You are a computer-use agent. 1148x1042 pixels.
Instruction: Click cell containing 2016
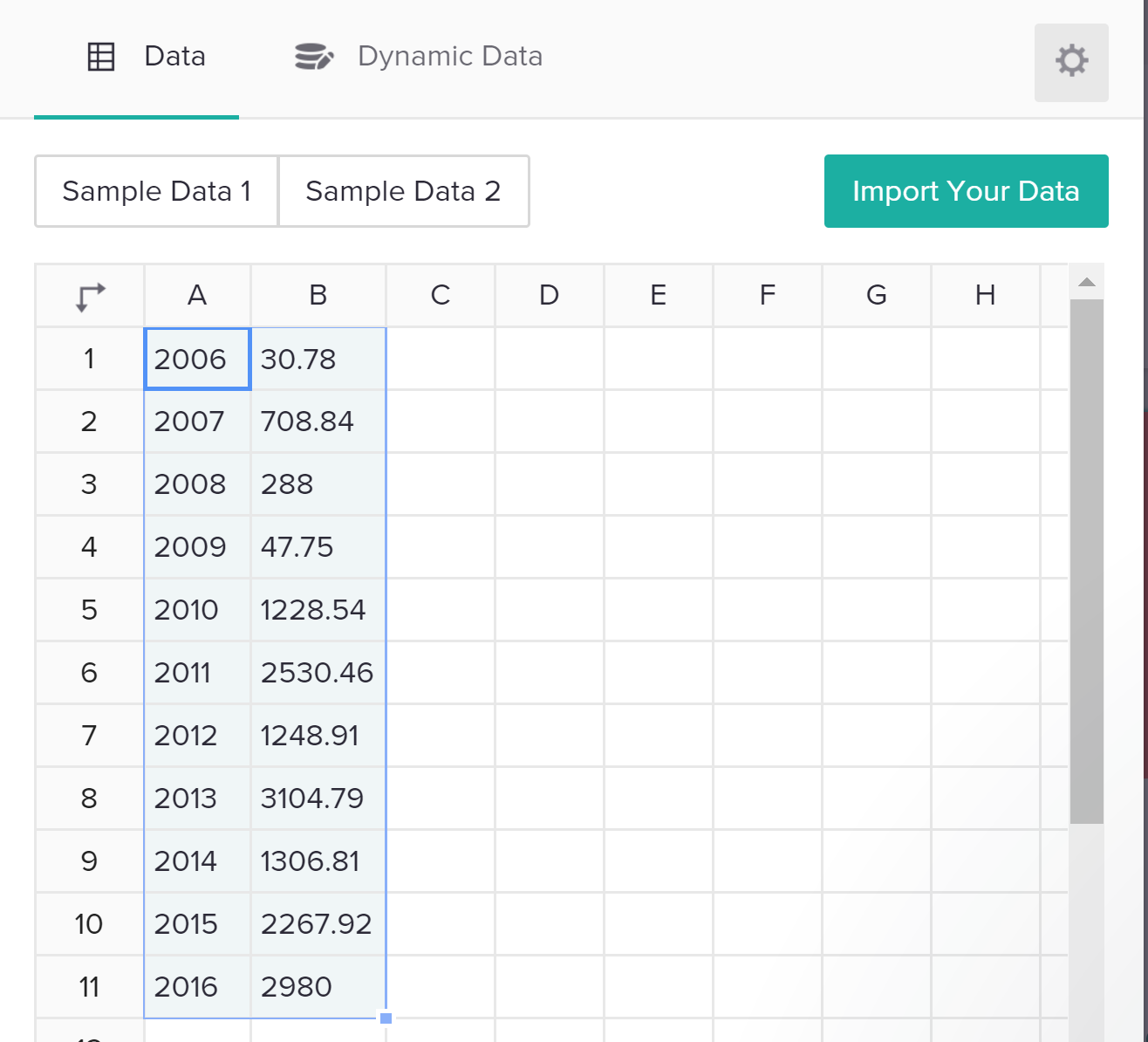click(x=197, y=987)
